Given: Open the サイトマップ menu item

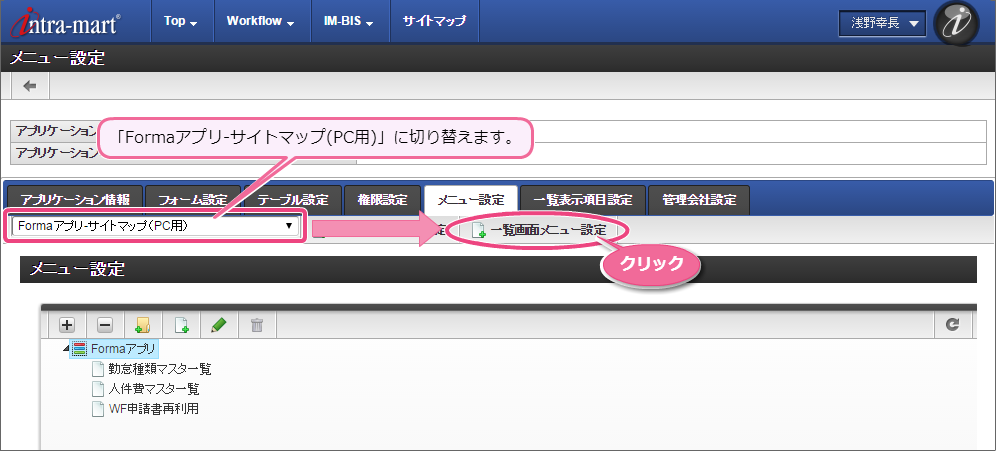Looking at the screenshot, I should click(x=434, y=21).
